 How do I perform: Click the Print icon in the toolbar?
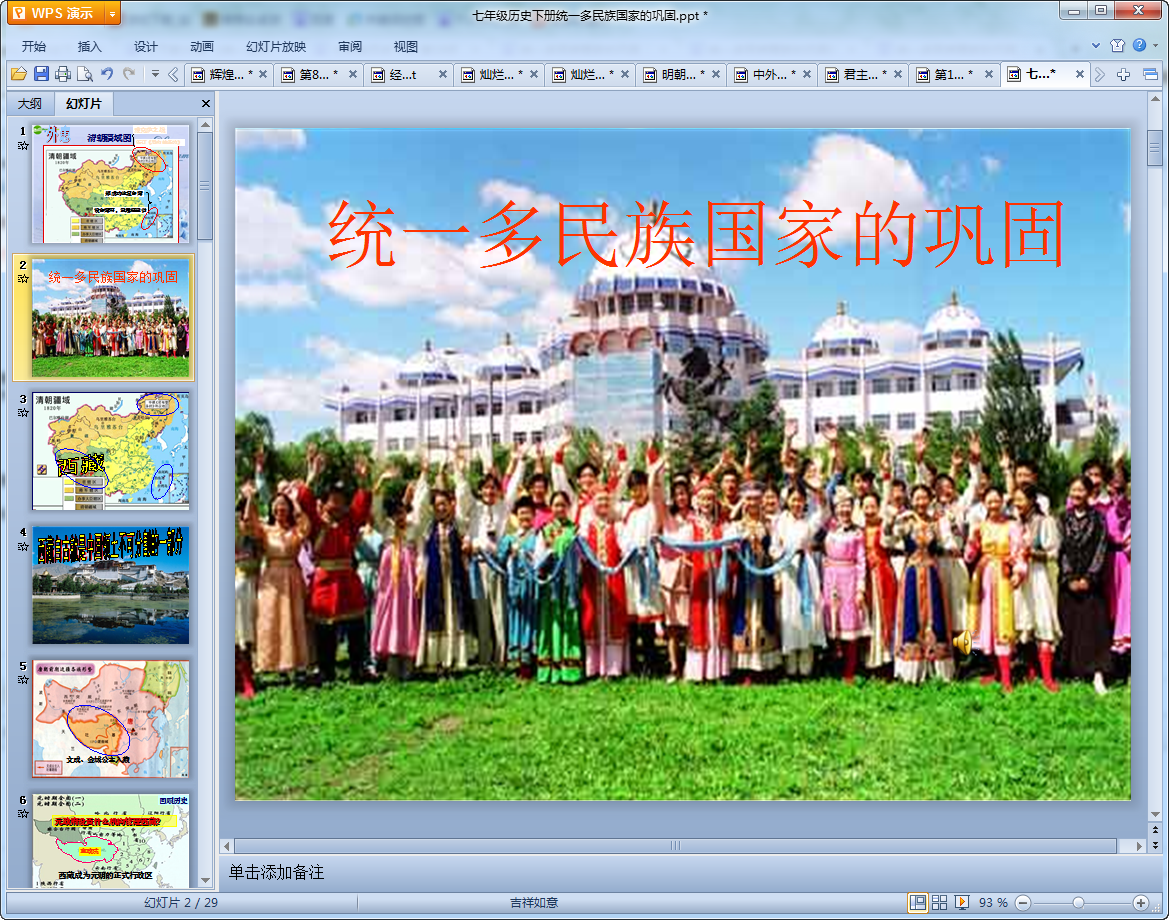pyautogui.click(x=63, y=74)
